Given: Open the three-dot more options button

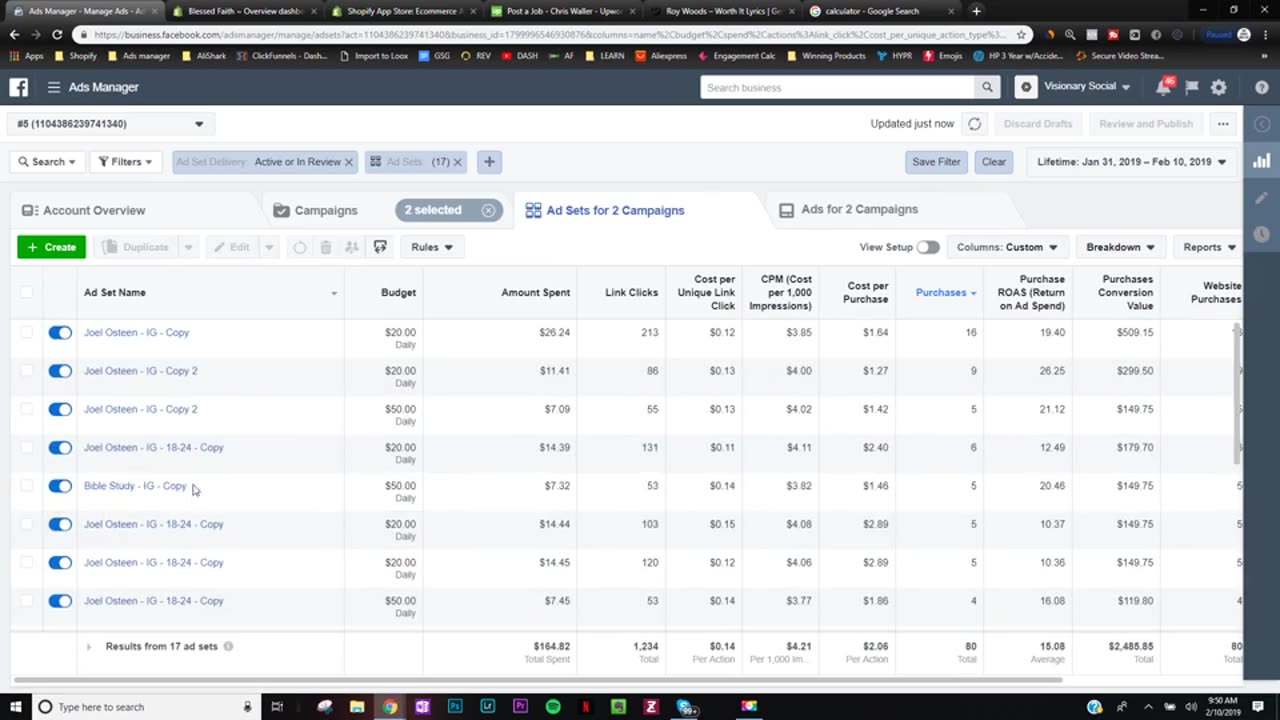Looking at the screenshot, I should 1223,124.
